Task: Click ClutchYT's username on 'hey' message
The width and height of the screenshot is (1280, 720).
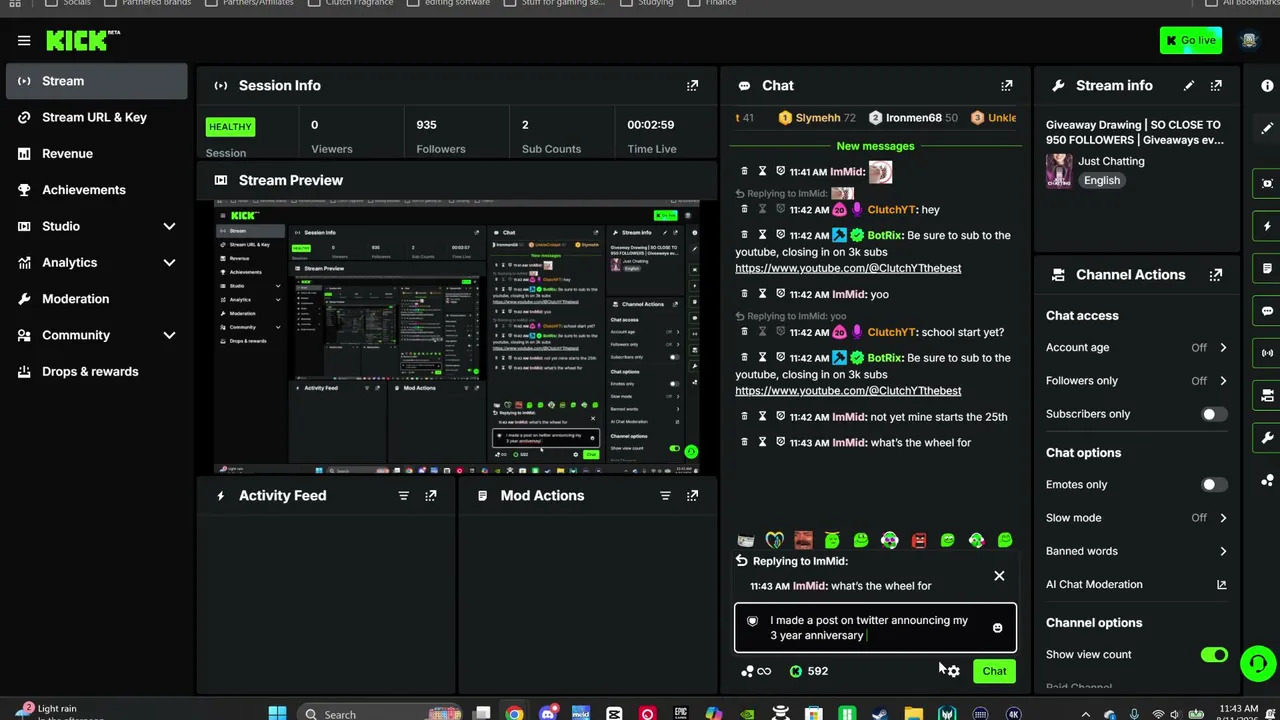Action: (891, 210)
